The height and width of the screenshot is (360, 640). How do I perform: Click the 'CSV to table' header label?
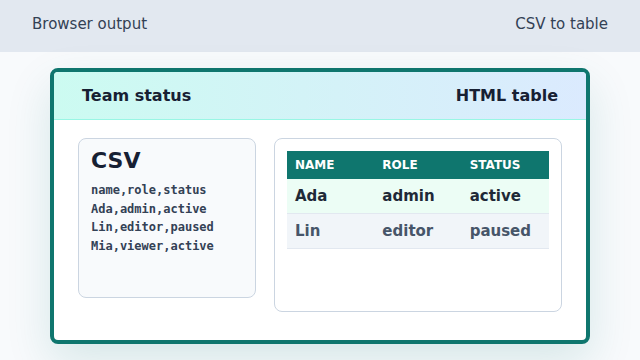point(561,24)
